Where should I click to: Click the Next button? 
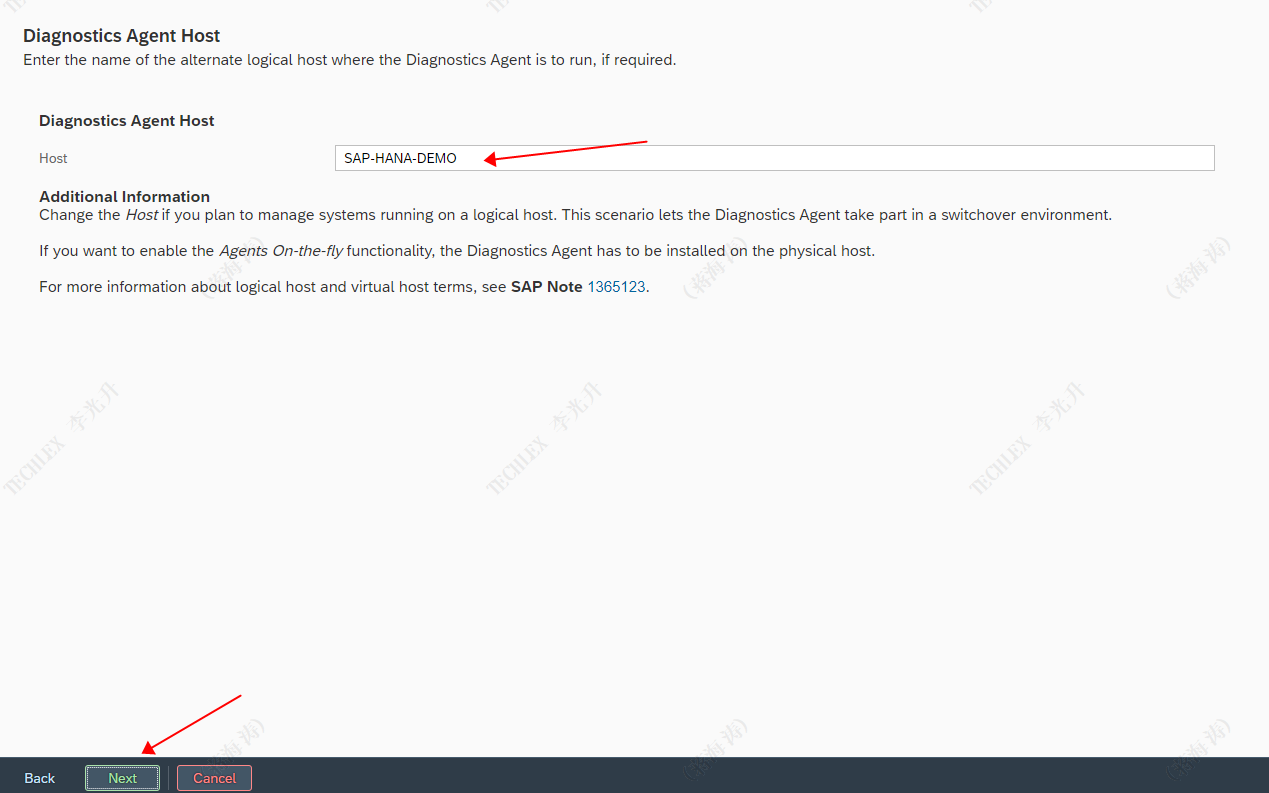(x=122, y=778)
